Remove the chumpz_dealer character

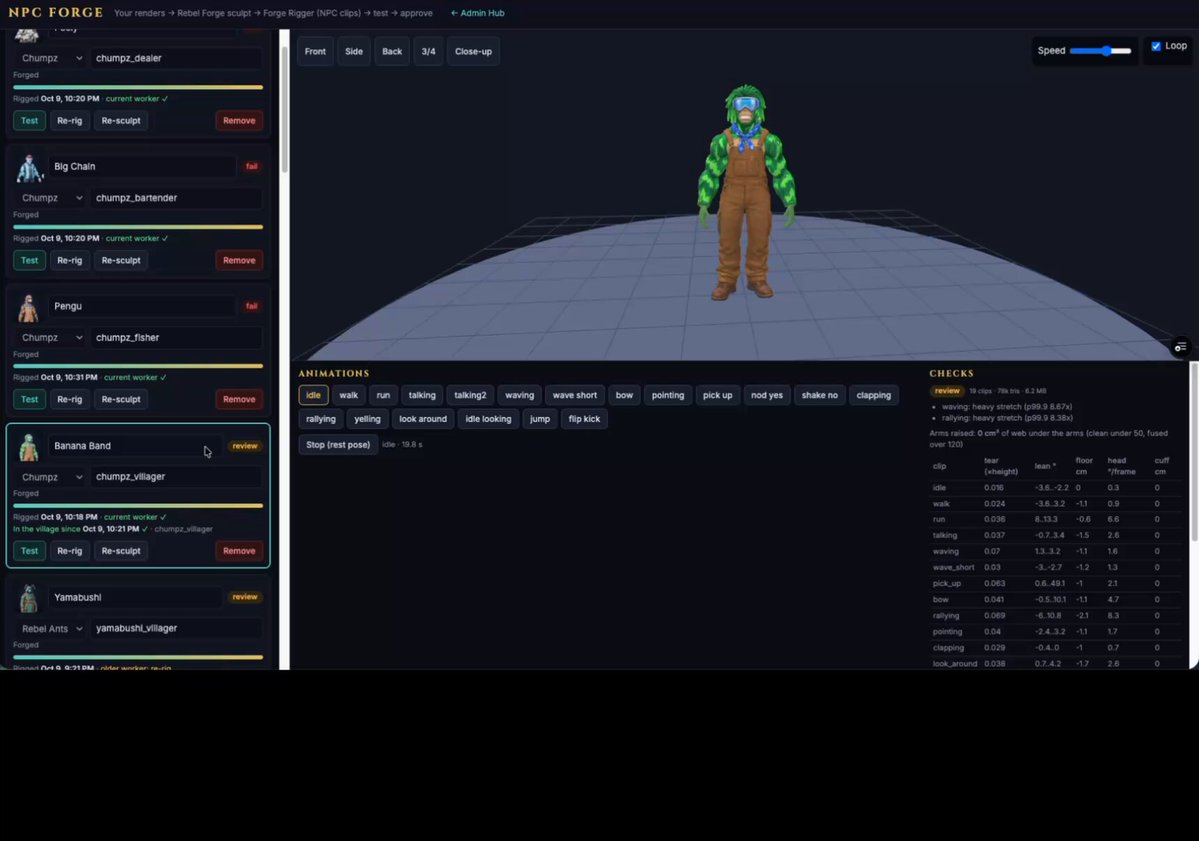click(x=239, y=121)
